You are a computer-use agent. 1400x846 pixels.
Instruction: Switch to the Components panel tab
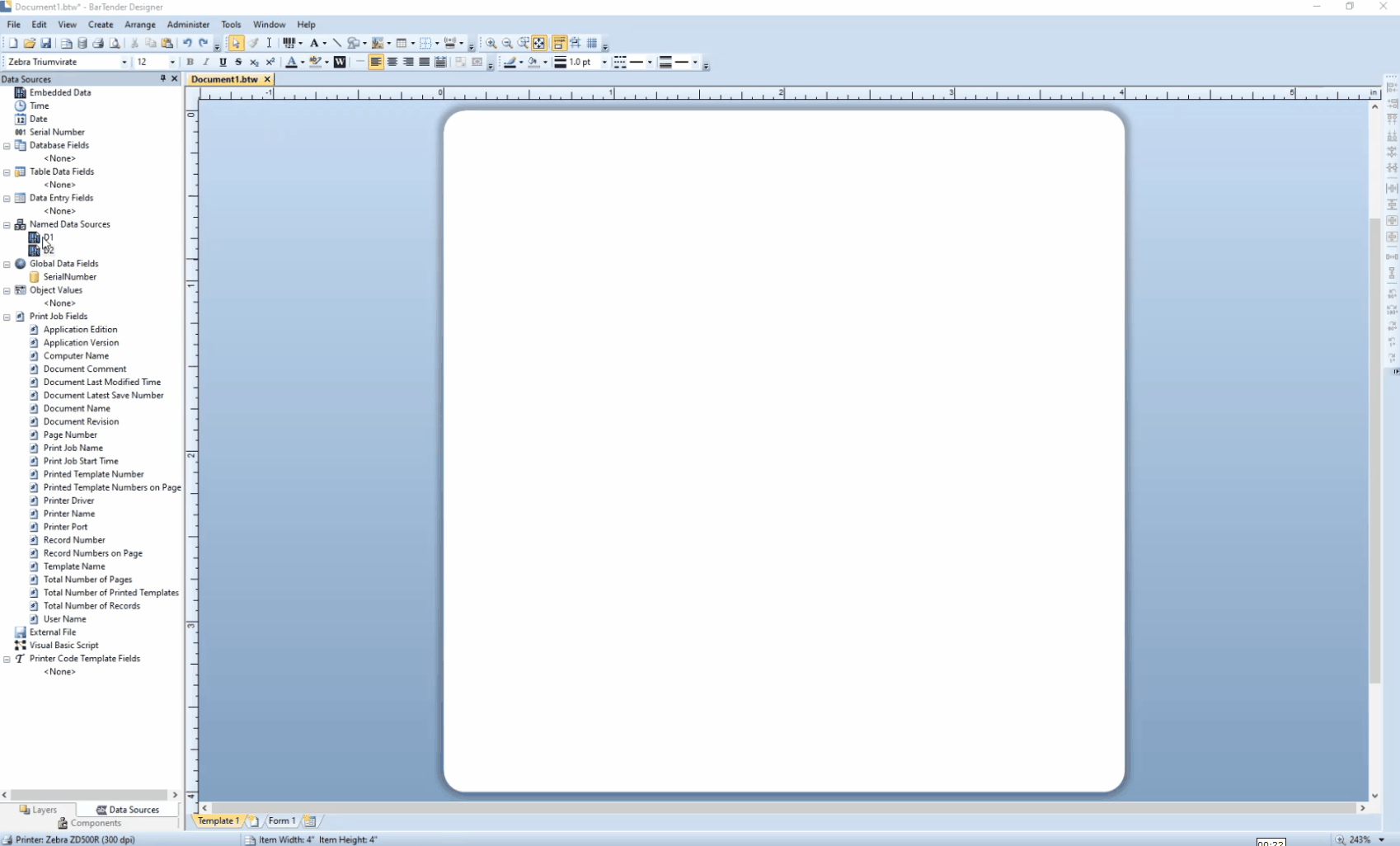pyautogui.click(x=89, y=823)
